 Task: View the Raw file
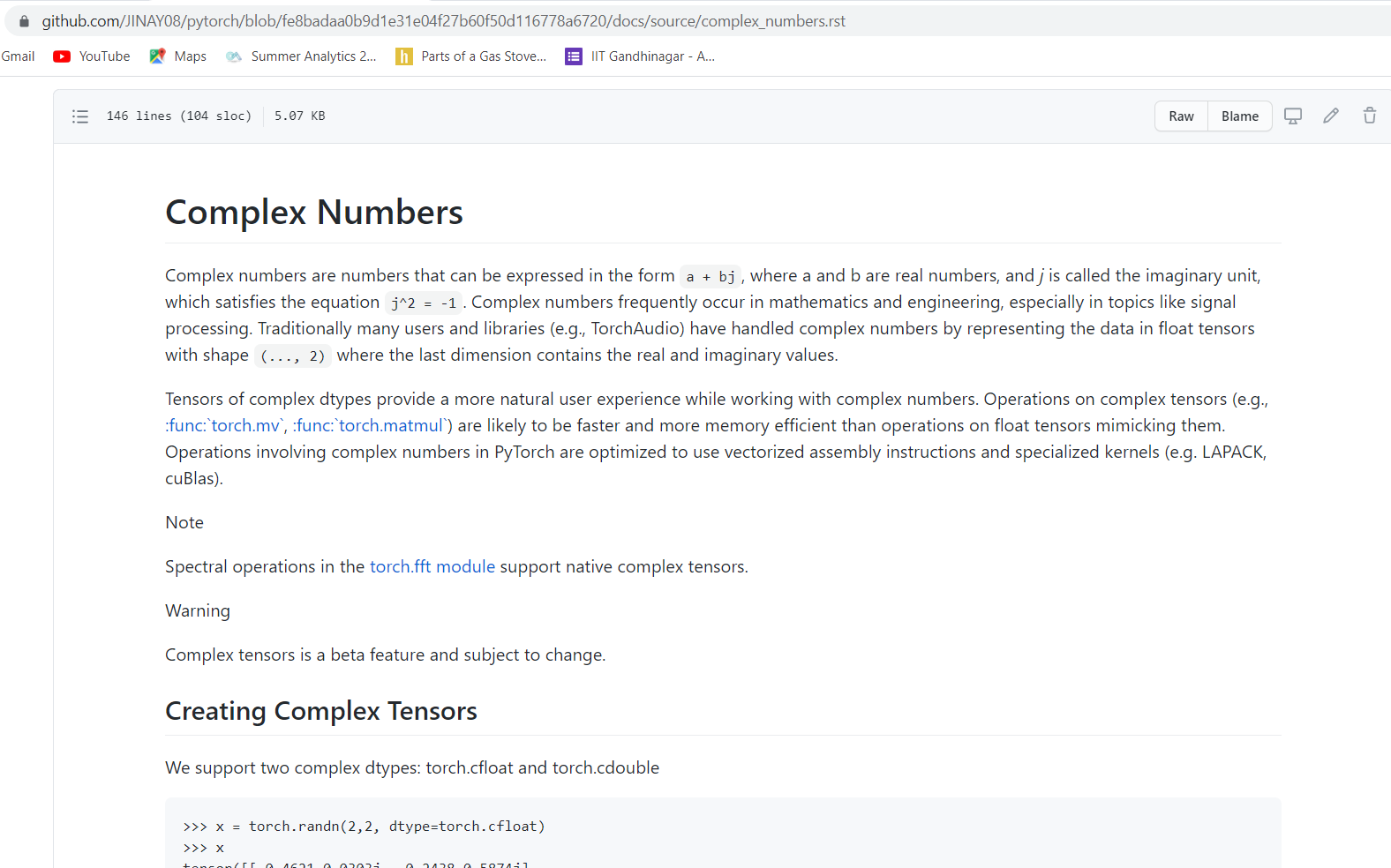click(x=1181, y=116)
